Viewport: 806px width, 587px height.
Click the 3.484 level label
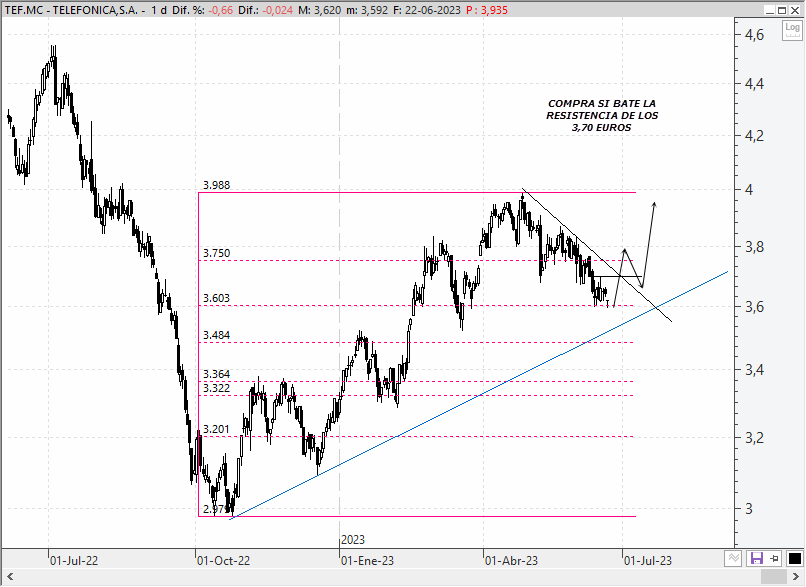(x=216, y=335)
